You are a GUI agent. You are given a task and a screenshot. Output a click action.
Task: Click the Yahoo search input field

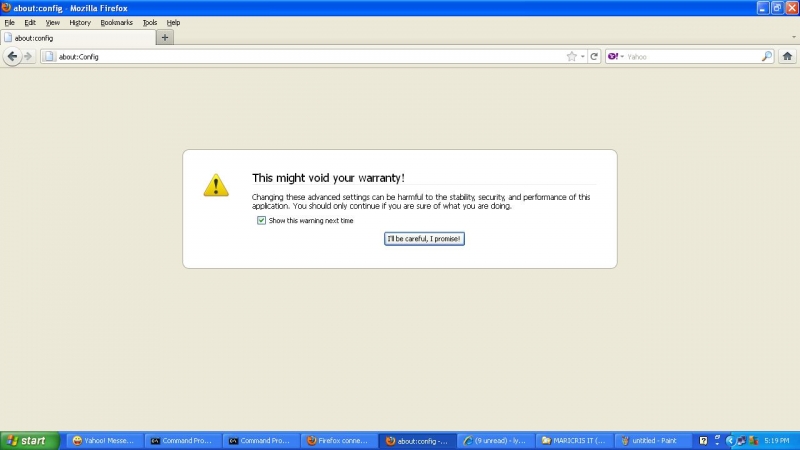tap(692, 56)
